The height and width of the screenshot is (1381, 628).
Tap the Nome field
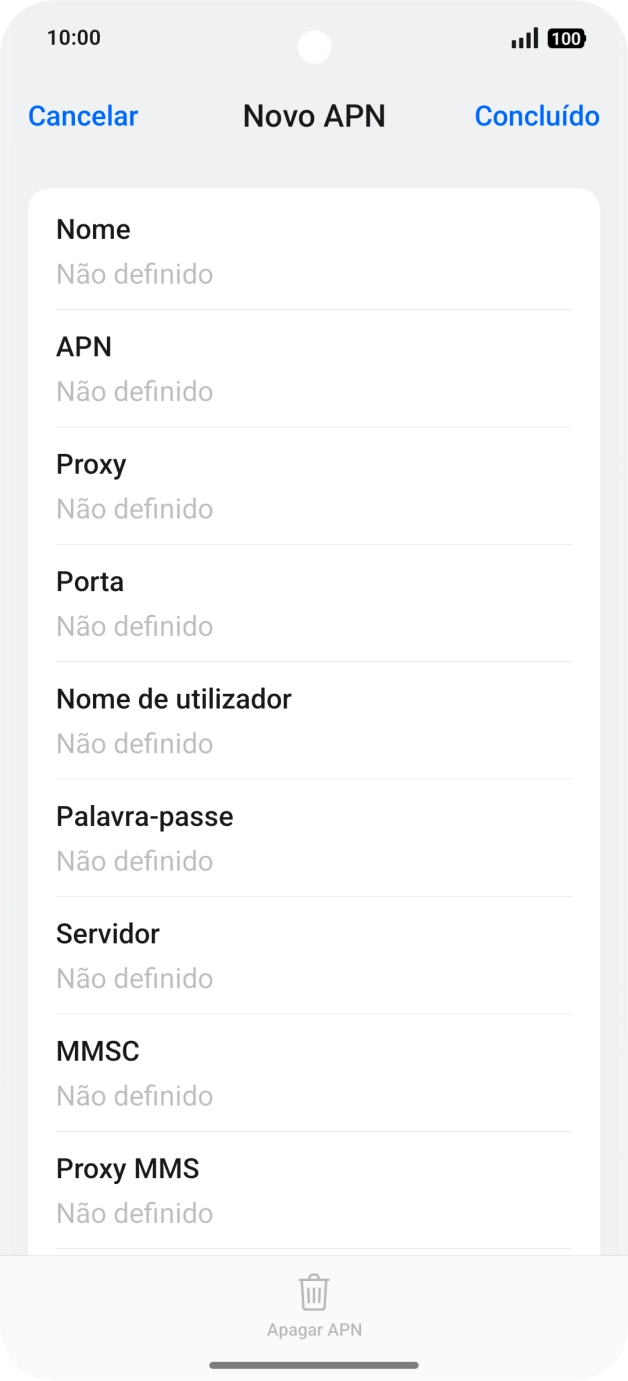pyautogui.click(x=314, y=251)
